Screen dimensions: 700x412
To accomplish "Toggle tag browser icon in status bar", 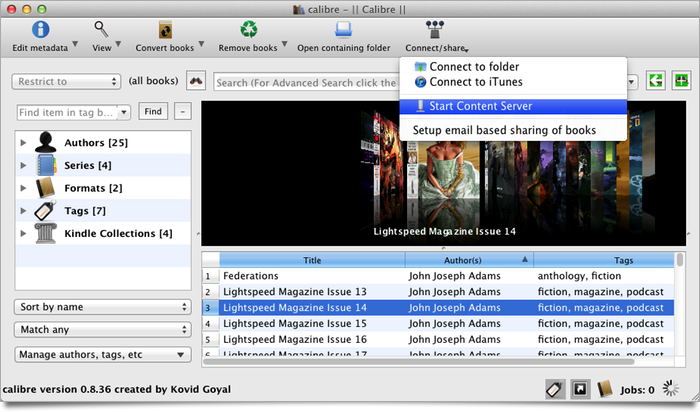I will tap(555, 389).
